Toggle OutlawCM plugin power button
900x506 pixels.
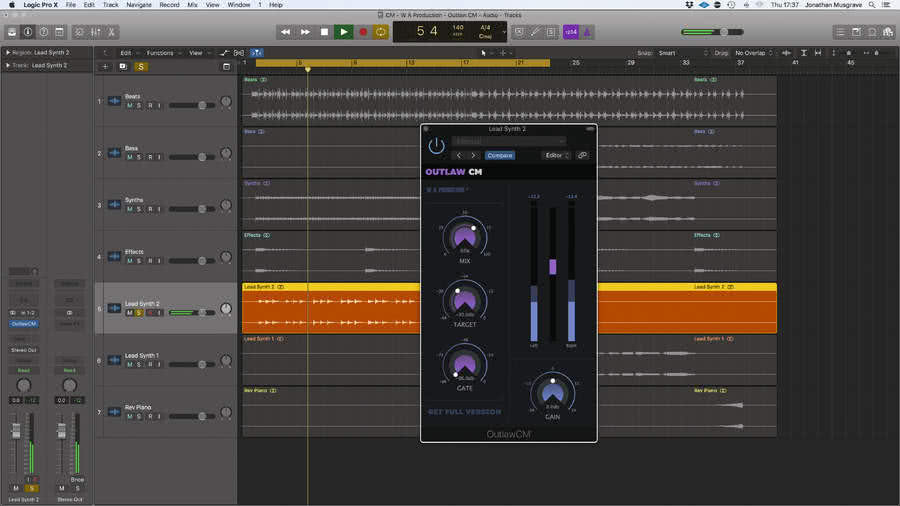436,146
